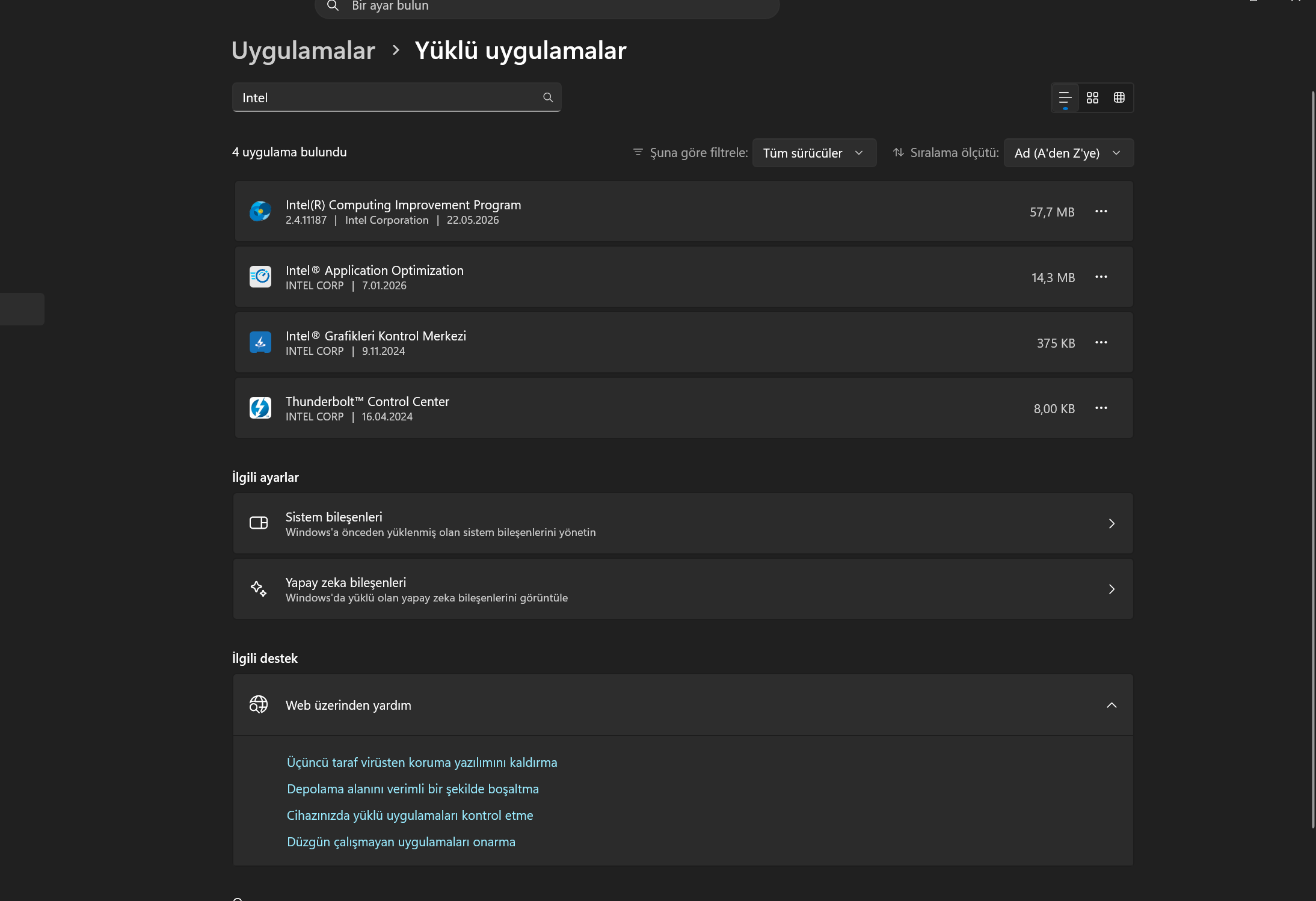
Task: Select the Intel® Grafikleri Kontrol Merkezi name
Action: coord(375,336)
